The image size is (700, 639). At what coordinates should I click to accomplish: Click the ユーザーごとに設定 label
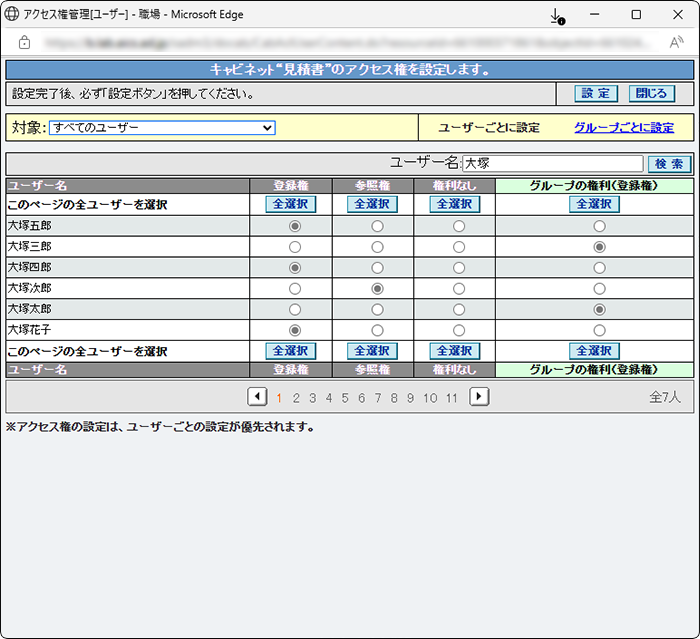pos(489,128)
